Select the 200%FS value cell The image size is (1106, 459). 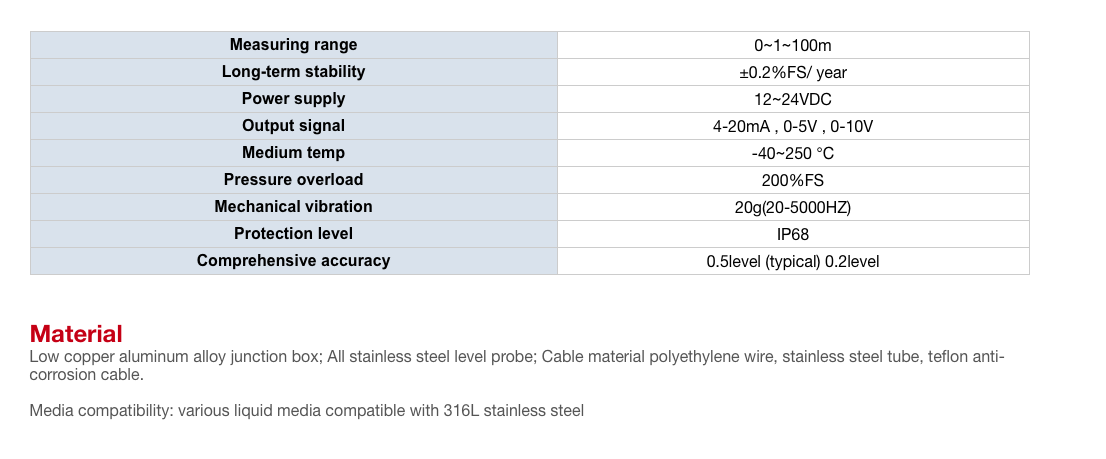click(793, 180)
